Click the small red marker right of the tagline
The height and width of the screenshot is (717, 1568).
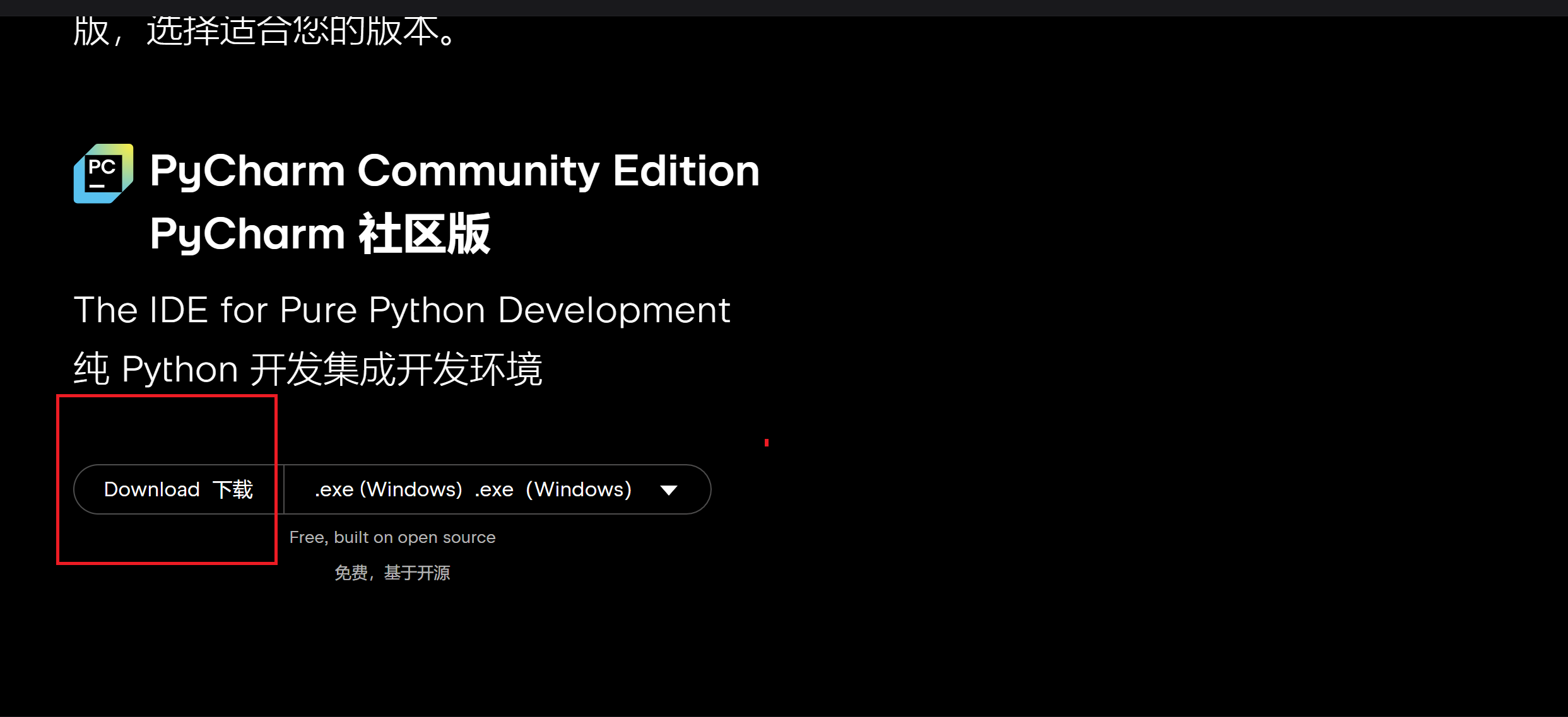(766, 443)
